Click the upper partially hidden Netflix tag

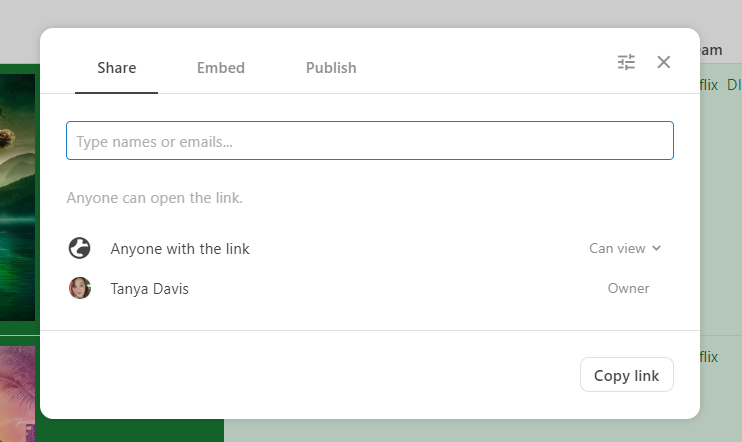(709, 85)
